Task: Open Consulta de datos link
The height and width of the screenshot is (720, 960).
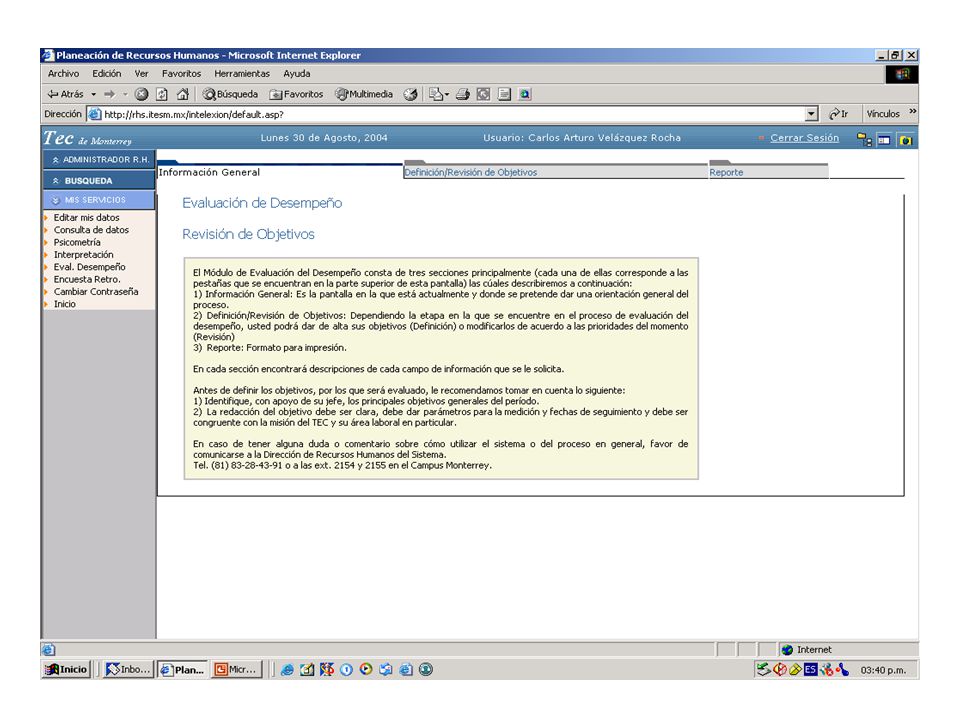Action: (91, 230)
